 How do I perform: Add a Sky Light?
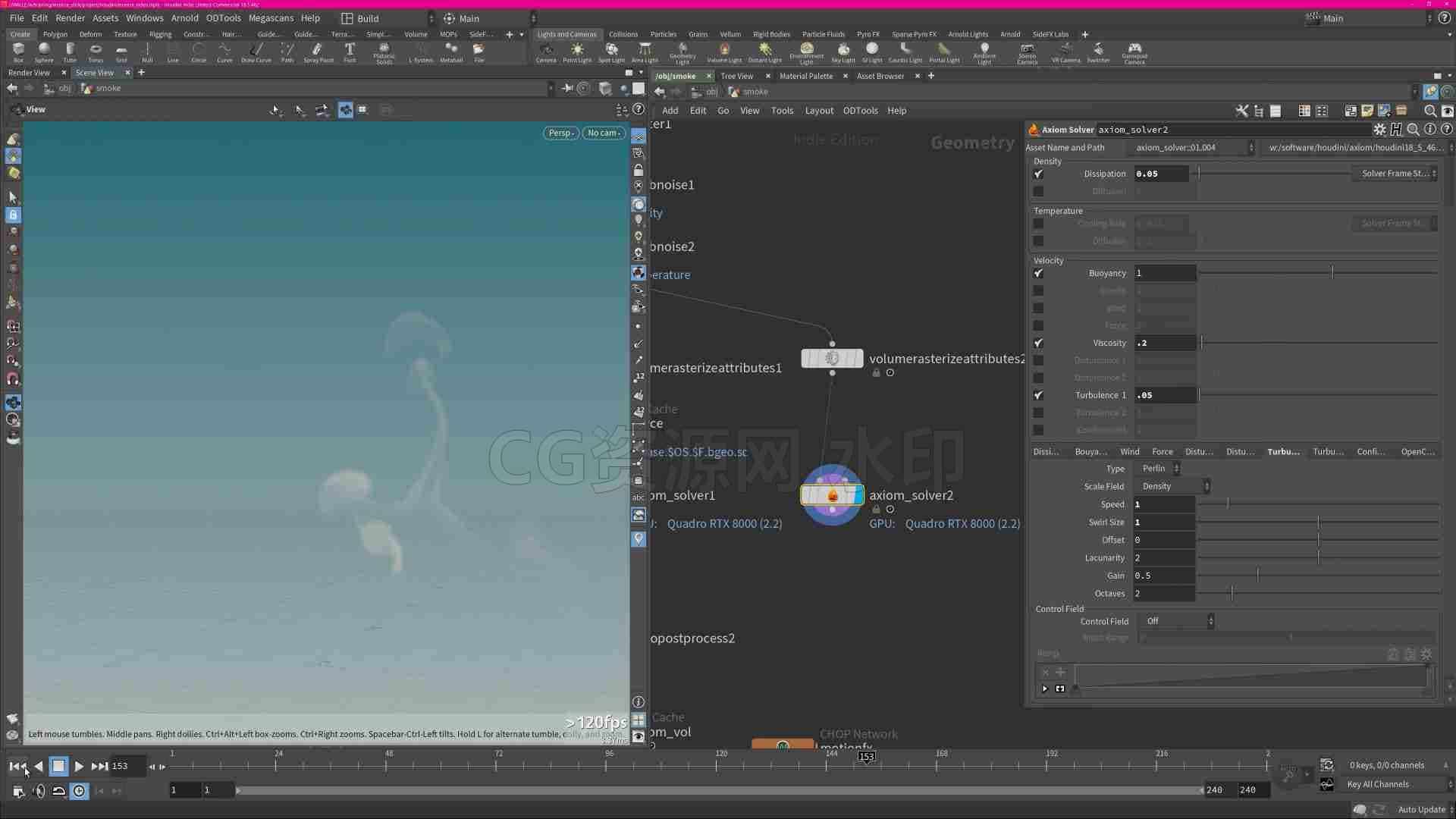pos(843,52)
